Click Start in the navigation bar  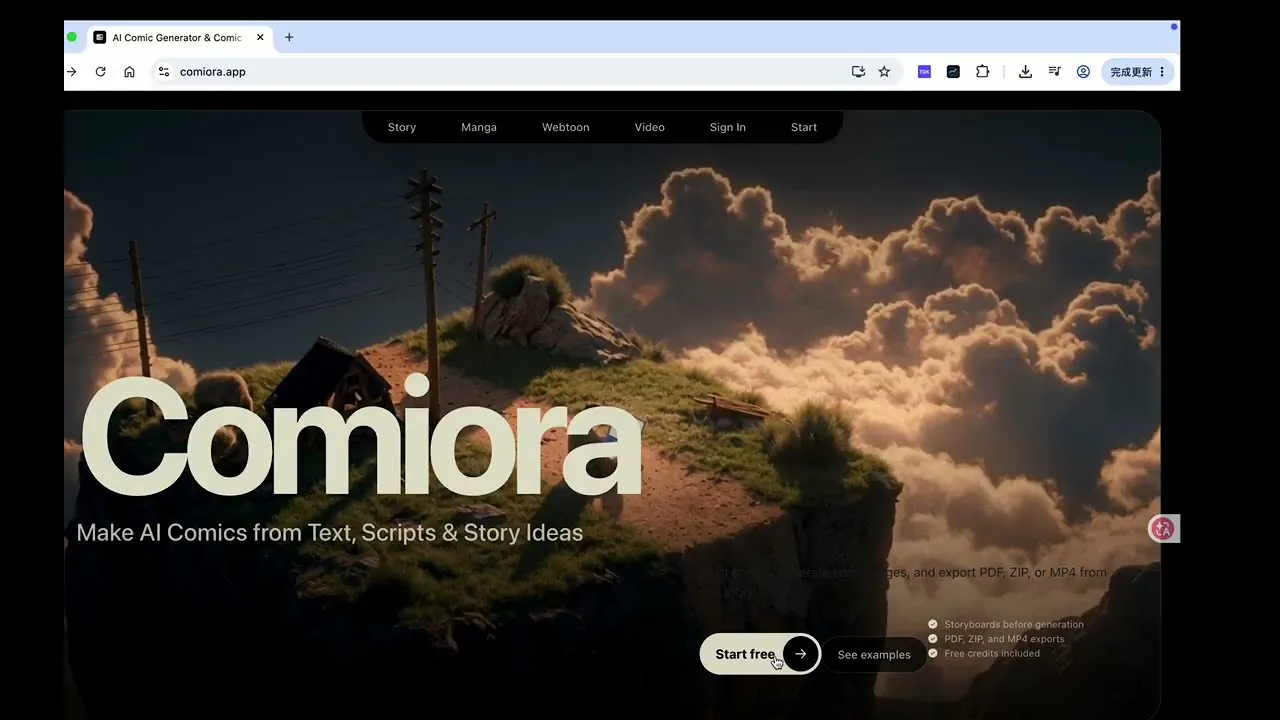click(804, 127)
